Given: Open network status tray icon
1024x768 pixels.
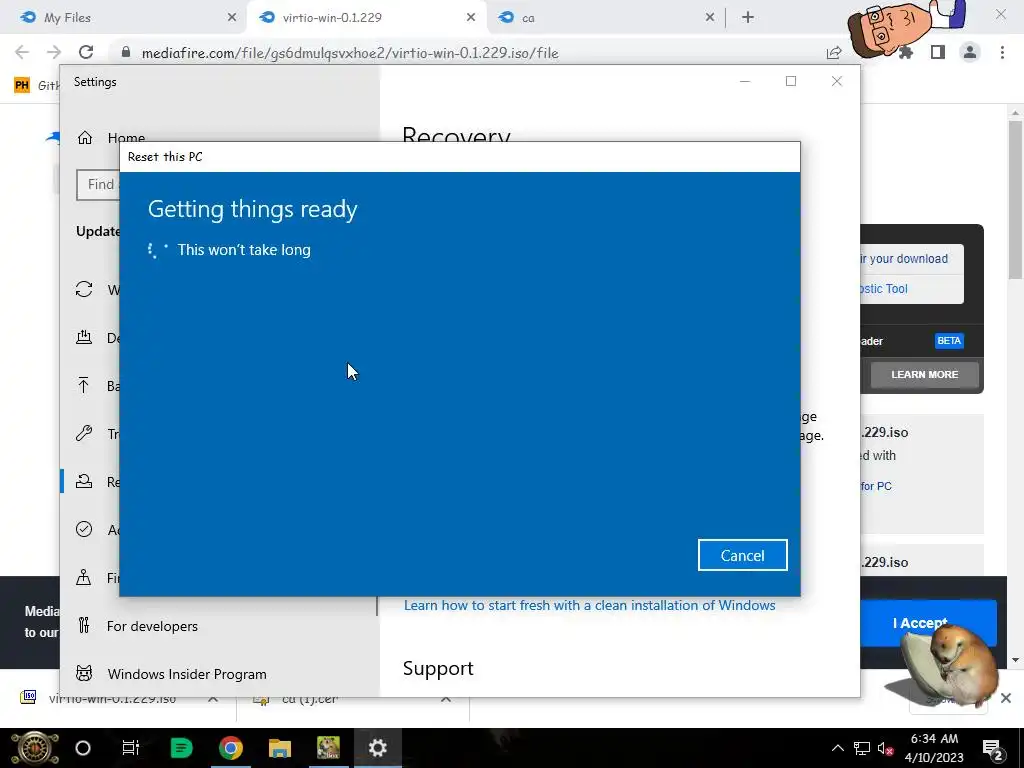Looking at the screenshot, I should (862, 748).
